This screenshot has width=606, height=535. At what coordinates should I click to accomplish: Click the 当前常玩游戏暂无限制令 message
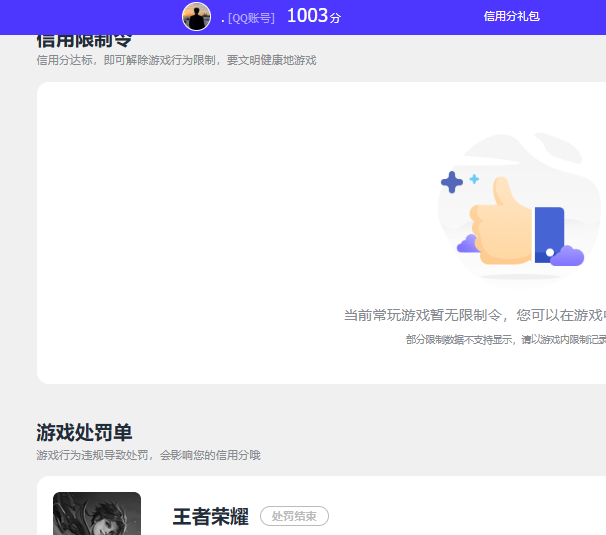tap(475, 315)
